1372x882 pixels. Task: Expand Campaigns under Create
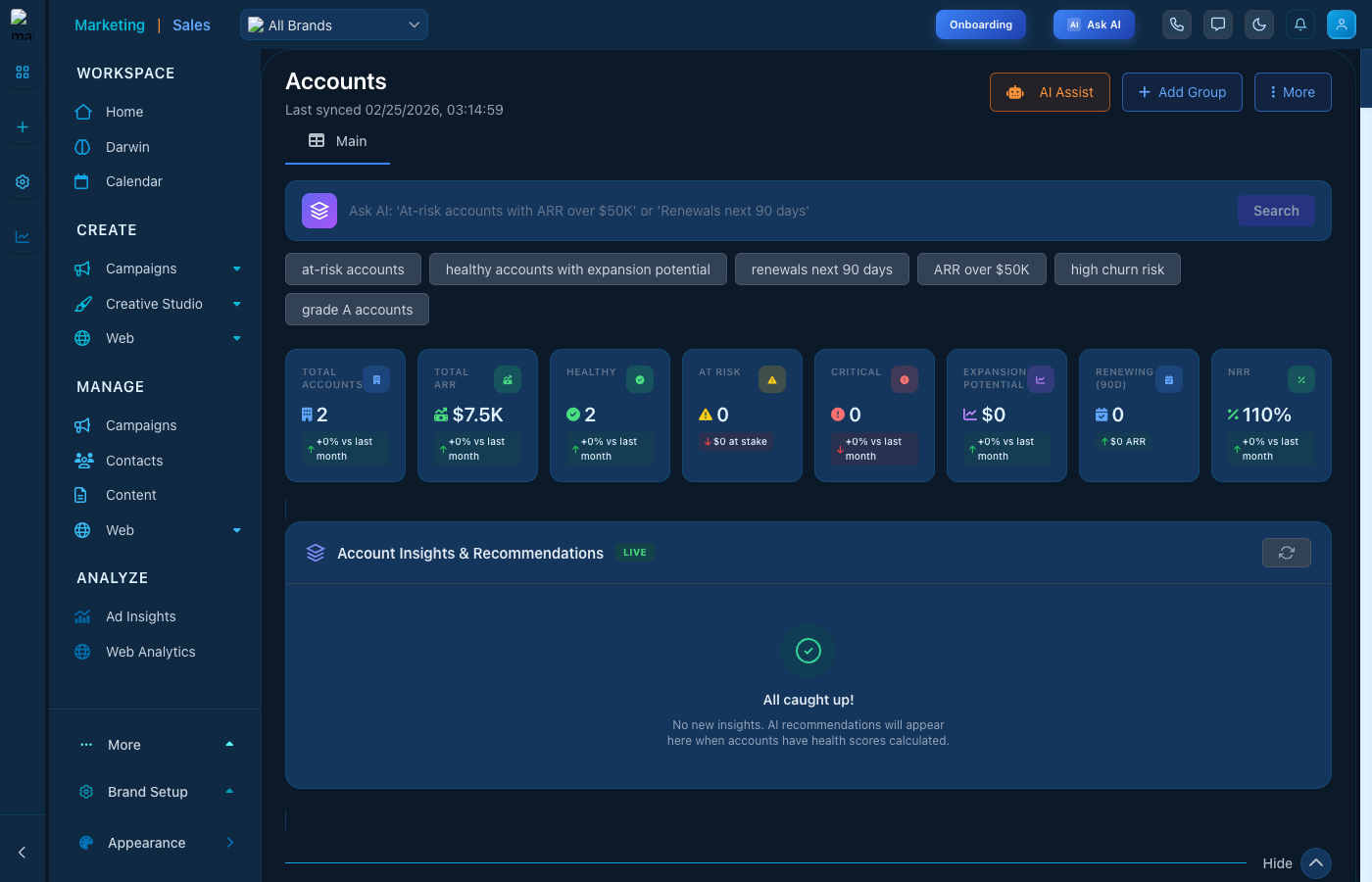coord(237,269)
